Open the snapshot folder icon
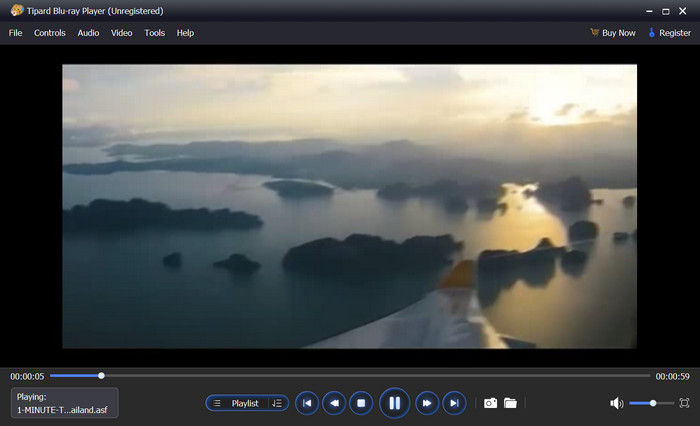The width and height of the screenshot is (700, 426). pyautogui.click(x=510, y=403)
